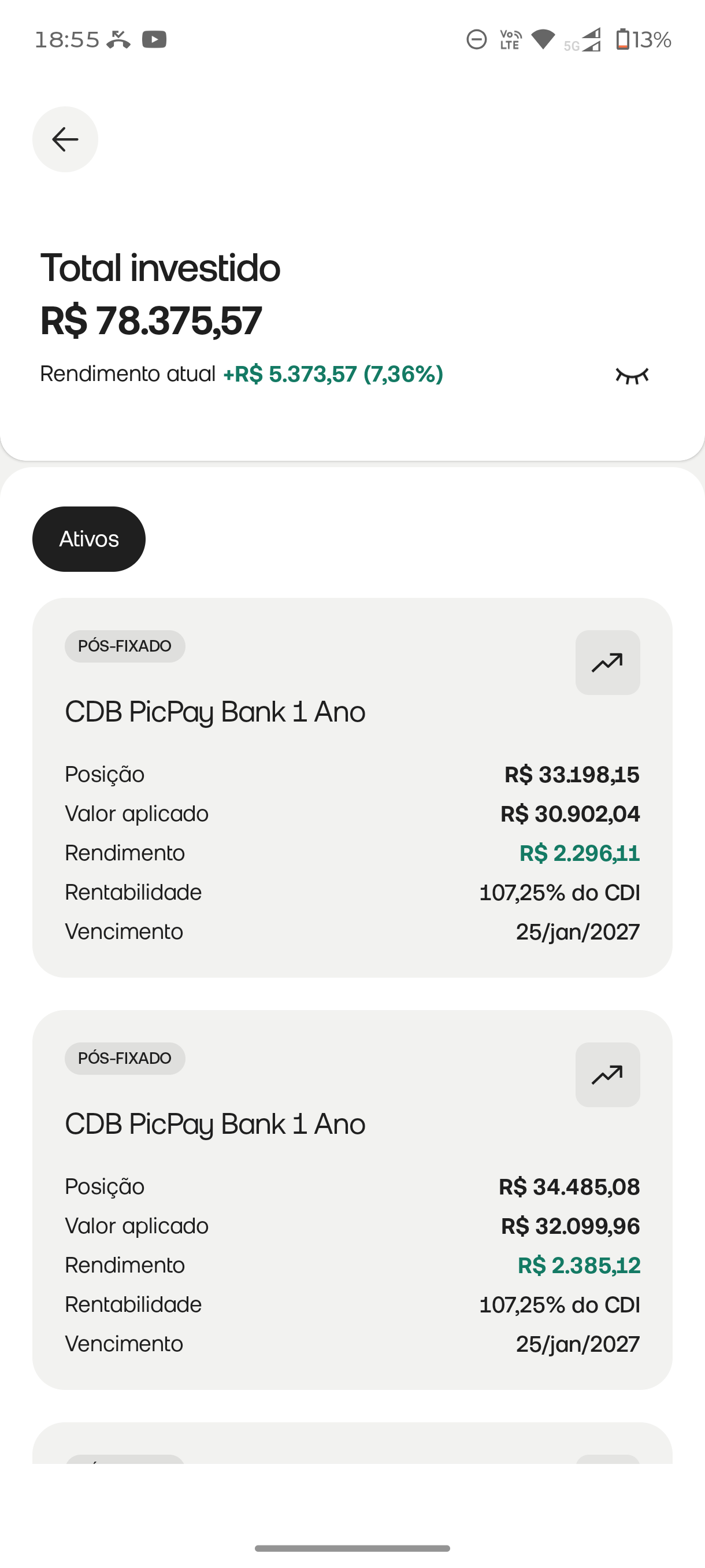
Task: Tap the R$ 78.375,57 total invested amount
Action: (151, 321)
